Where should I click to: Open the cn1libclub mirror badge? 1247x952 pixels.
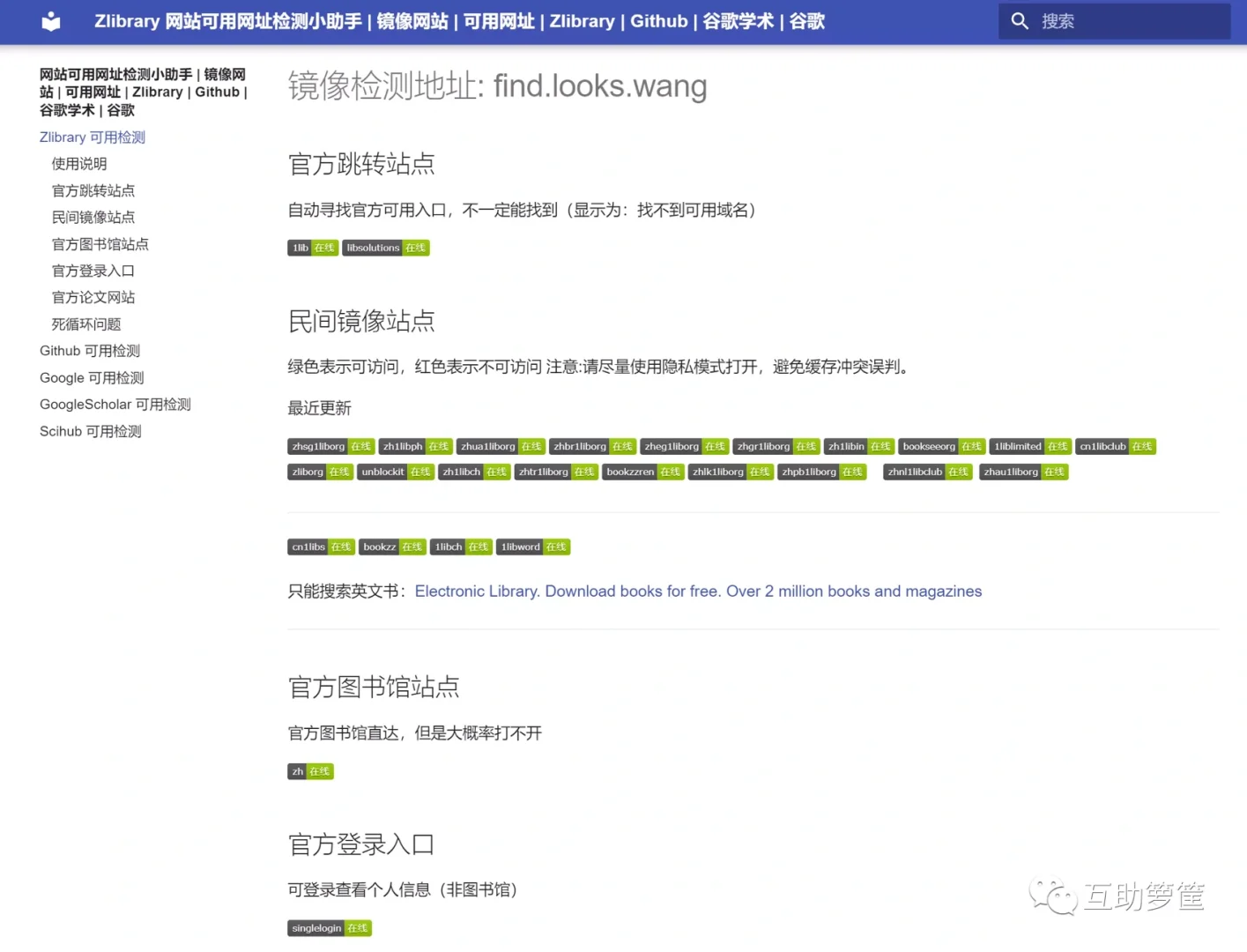click(1116, 447)
